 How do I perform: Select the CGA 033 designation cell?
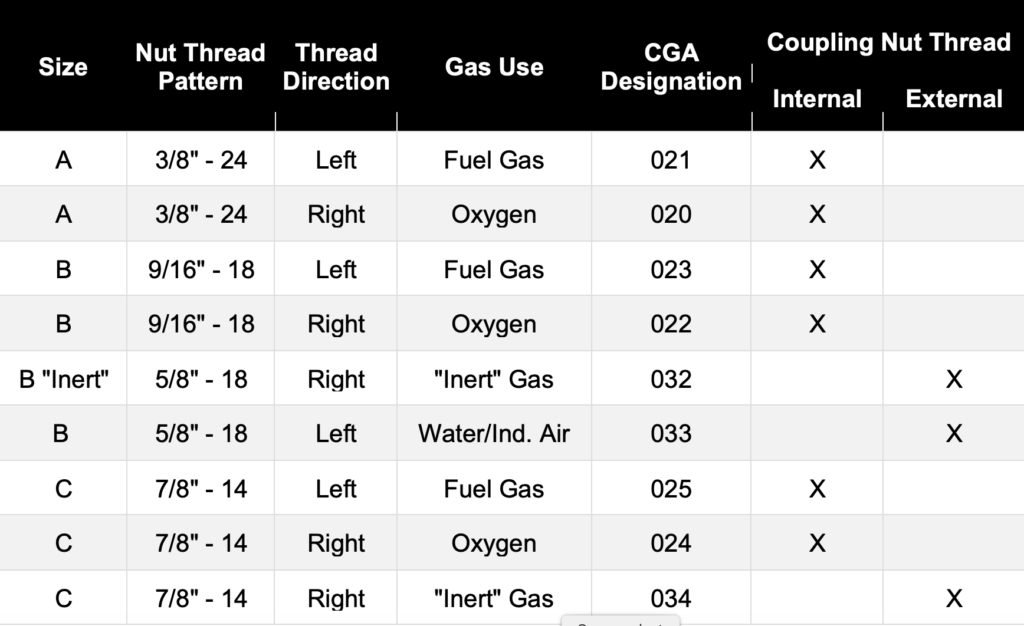[671, 433]
